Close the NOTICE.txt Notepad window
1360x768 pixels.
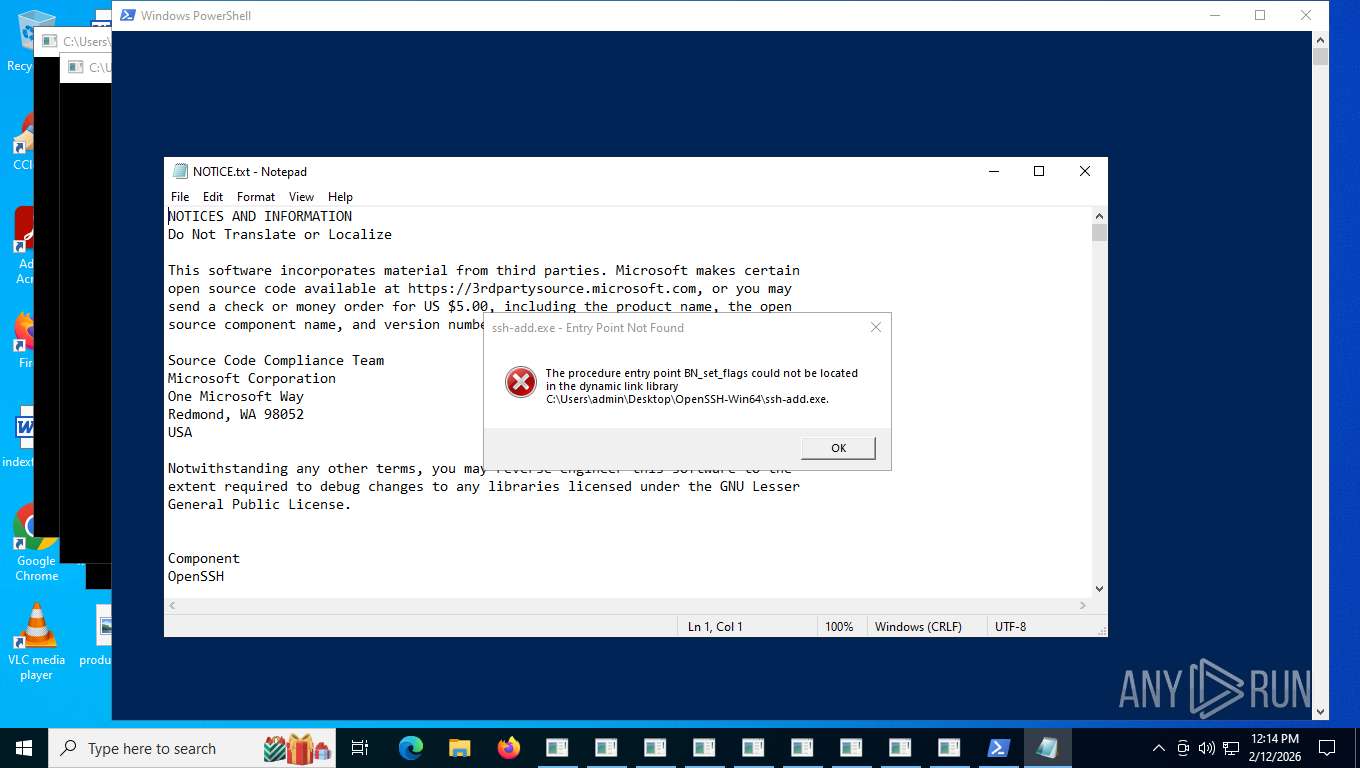(1085, 171)
